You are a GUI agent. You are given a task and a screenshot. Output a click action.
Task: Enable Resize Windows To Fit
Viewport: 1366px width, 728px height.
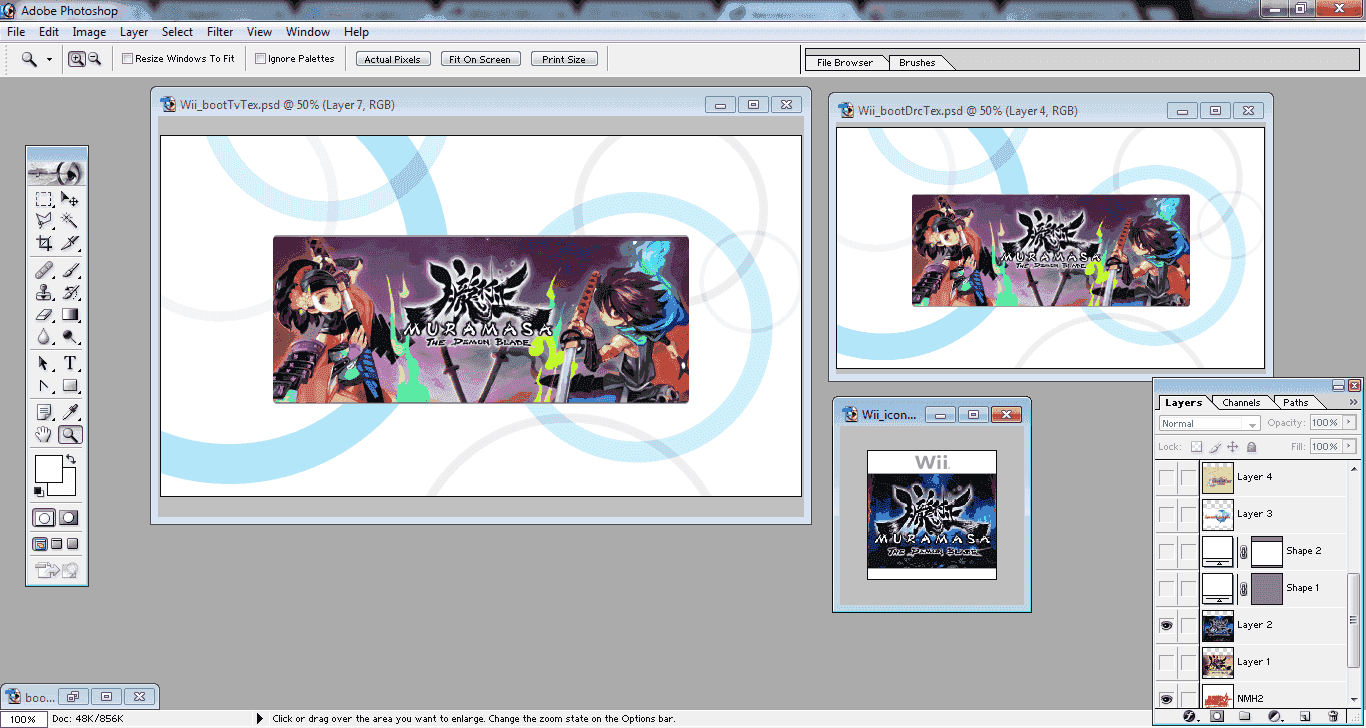point(127,59)
